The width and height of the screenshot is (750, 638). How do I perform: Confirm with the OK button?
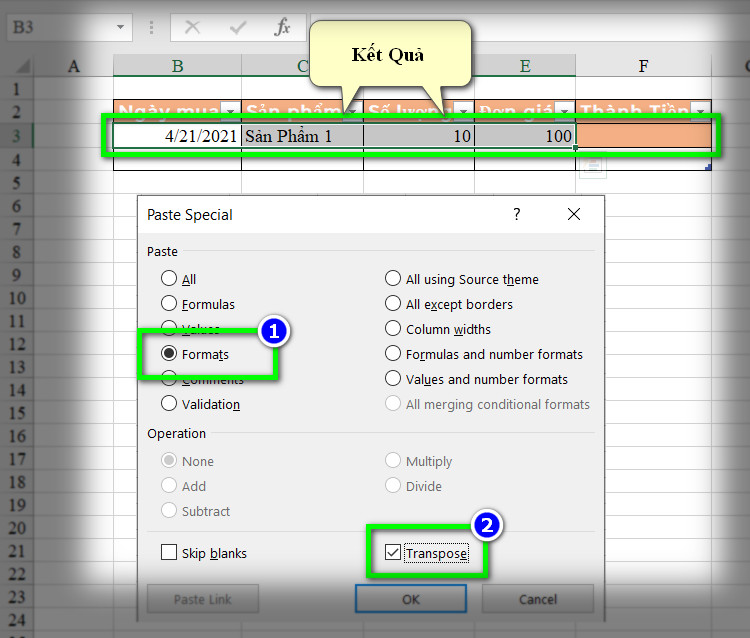tap(410, 598)
